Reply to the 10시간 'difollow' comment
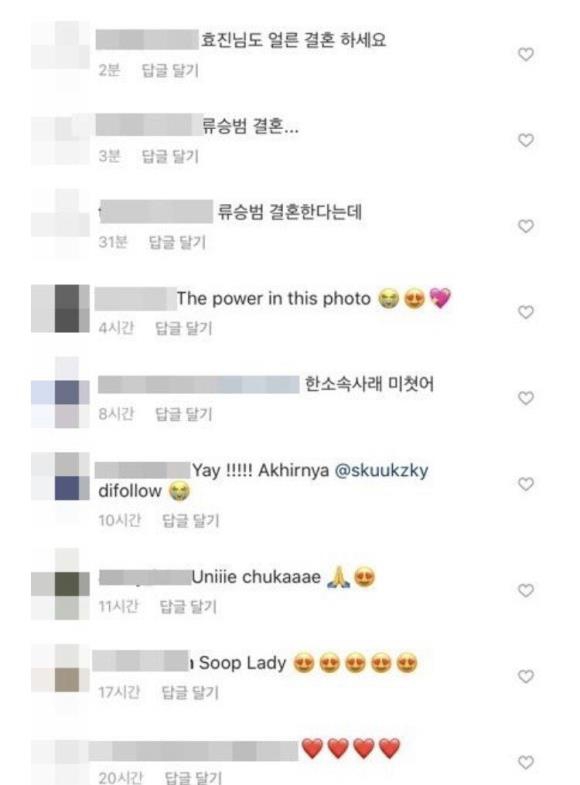Image resolution: width=580 pixels, height=785 pixels. click(191, 521)
